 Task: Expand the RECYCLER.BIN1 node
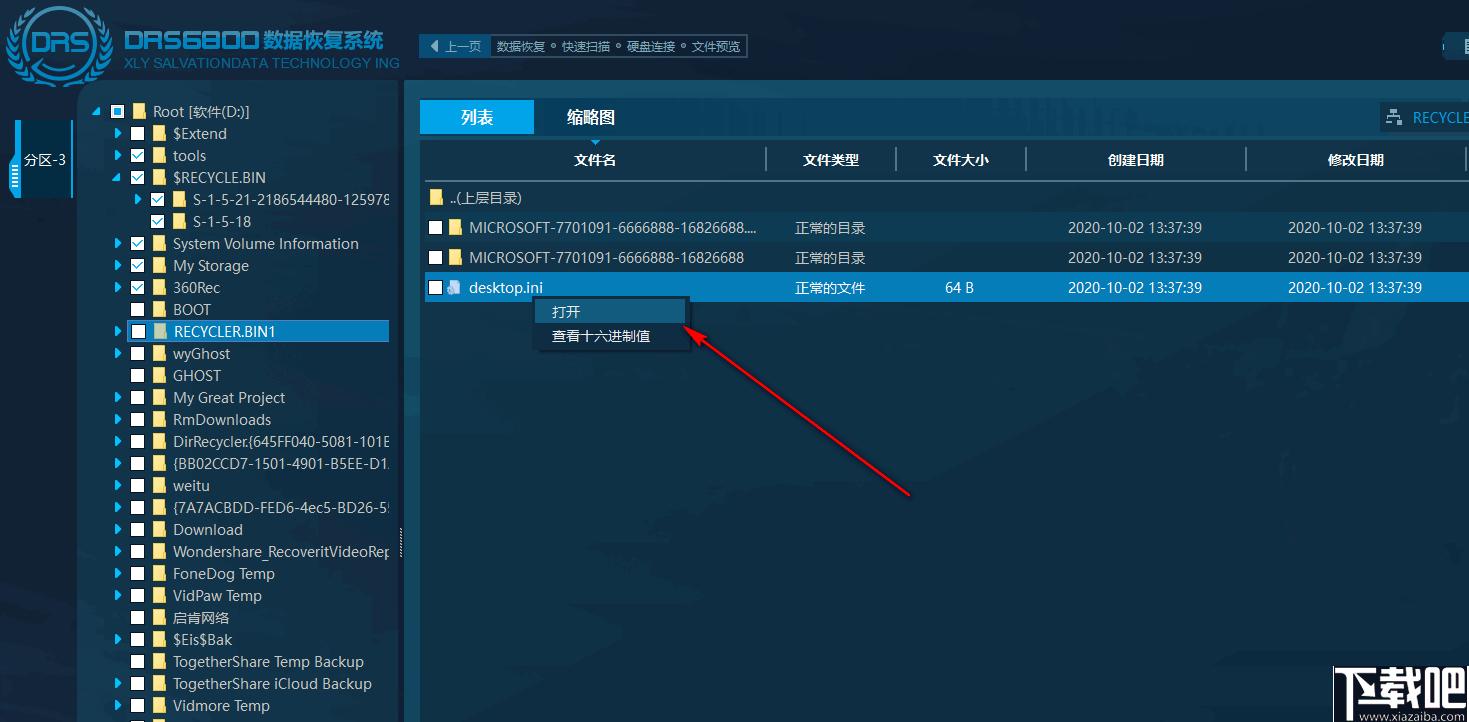(118, 332)
